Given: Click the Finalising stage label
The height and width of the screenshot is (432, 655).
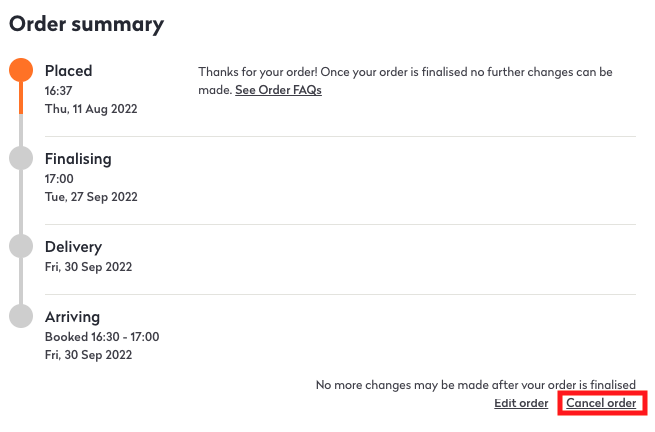Looking at the screenshot, I should point(78,158).
